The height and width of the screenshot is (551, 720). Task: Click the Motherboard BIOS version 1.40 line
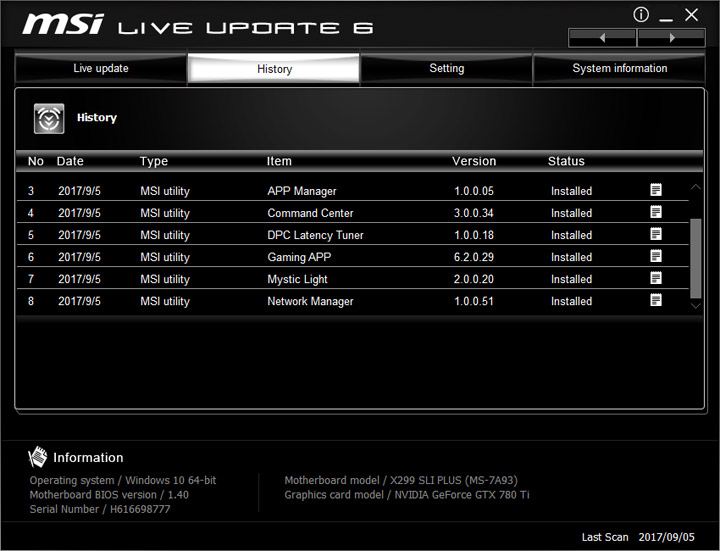coord(109,495)
